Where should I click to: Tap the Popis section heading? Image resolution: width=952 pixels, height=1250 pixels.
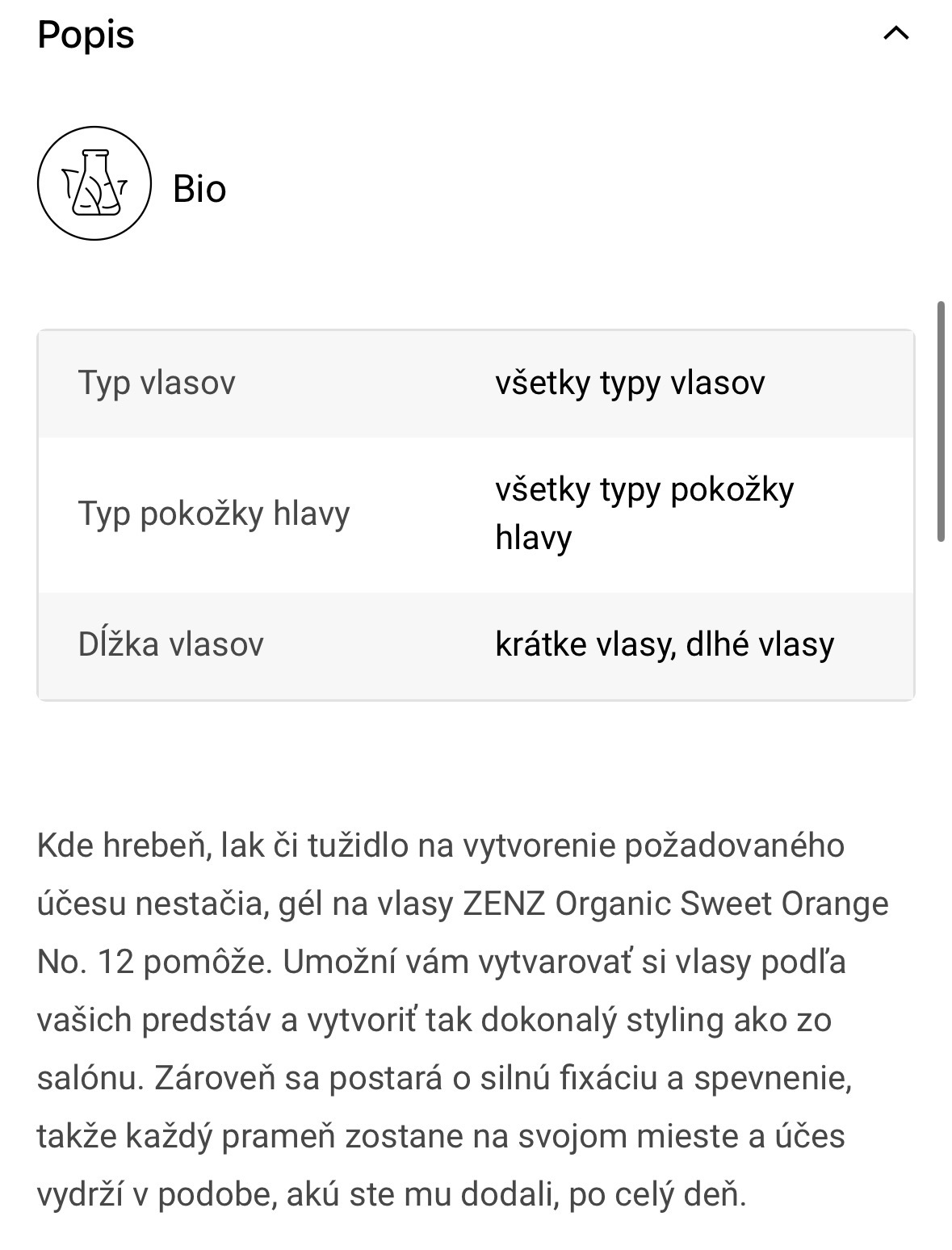86,35
